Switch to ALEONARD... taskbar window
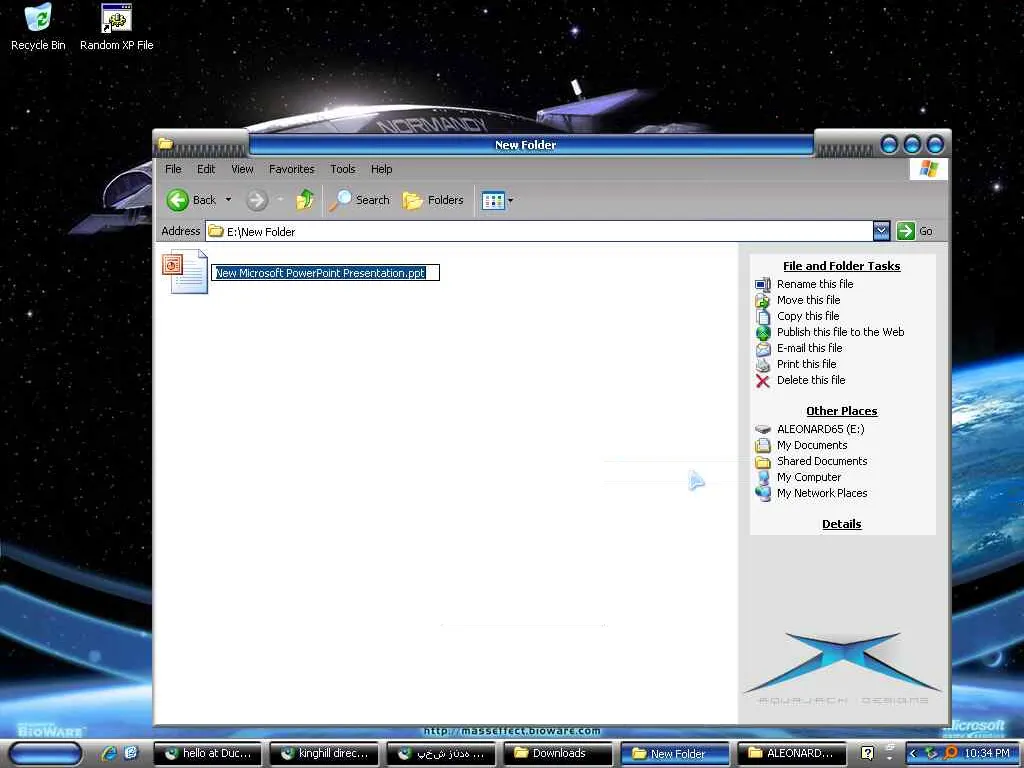This screenshot has width=1024, height=768. [x=792, y=754]
